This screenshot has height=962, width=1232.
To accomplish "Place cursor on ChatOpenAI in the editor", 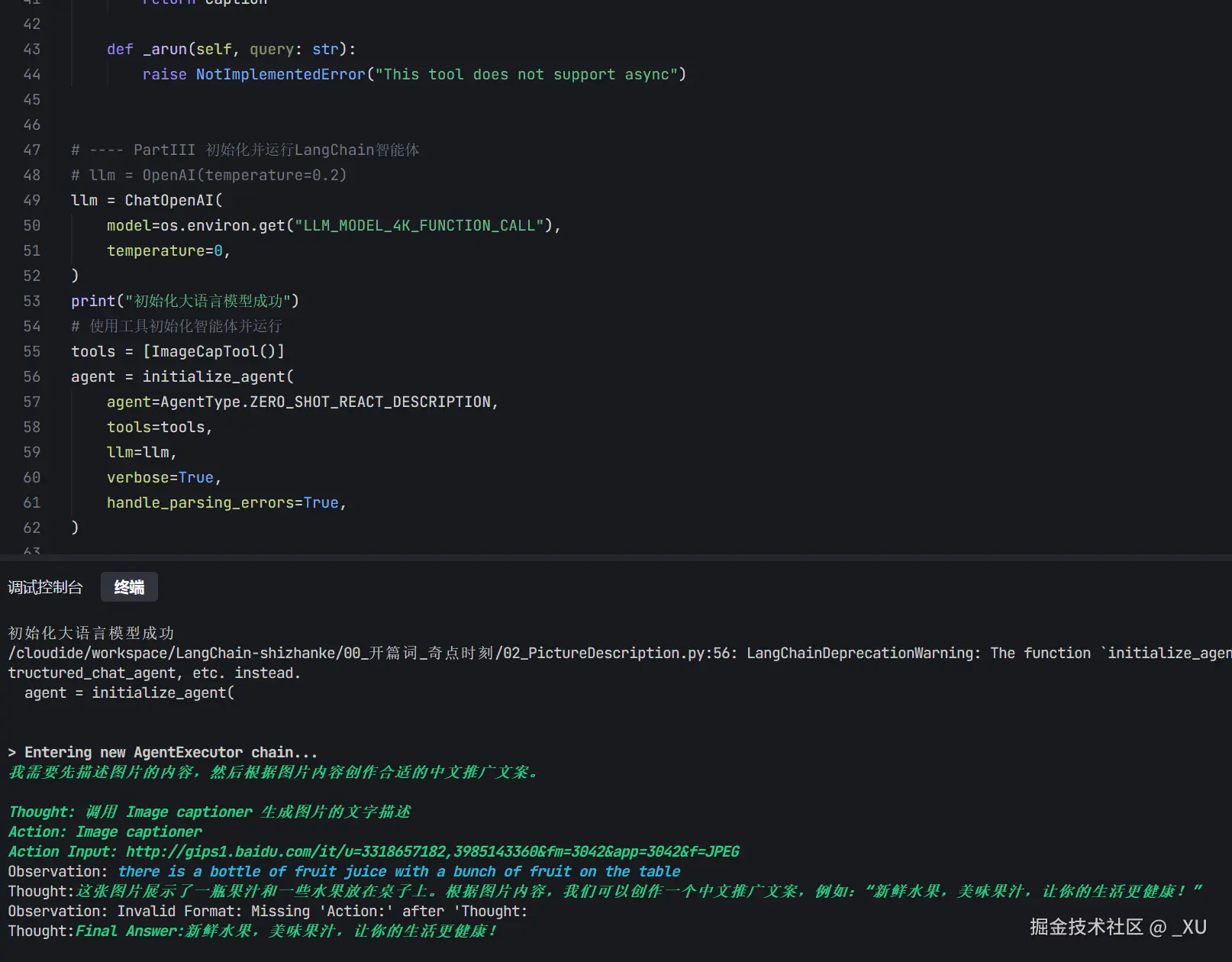I will [x=169, y=200].
